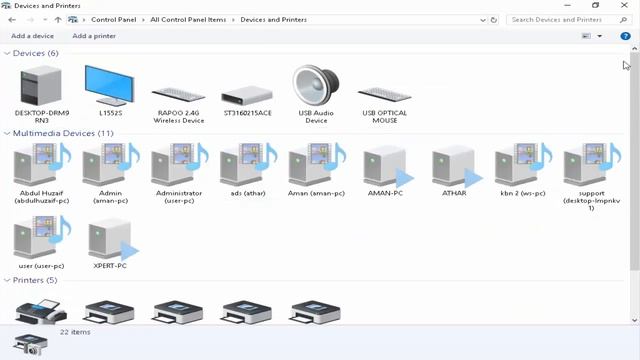Click the 22 items status text
The width and height of the screenshot is (640, 360).
point(75,332)
